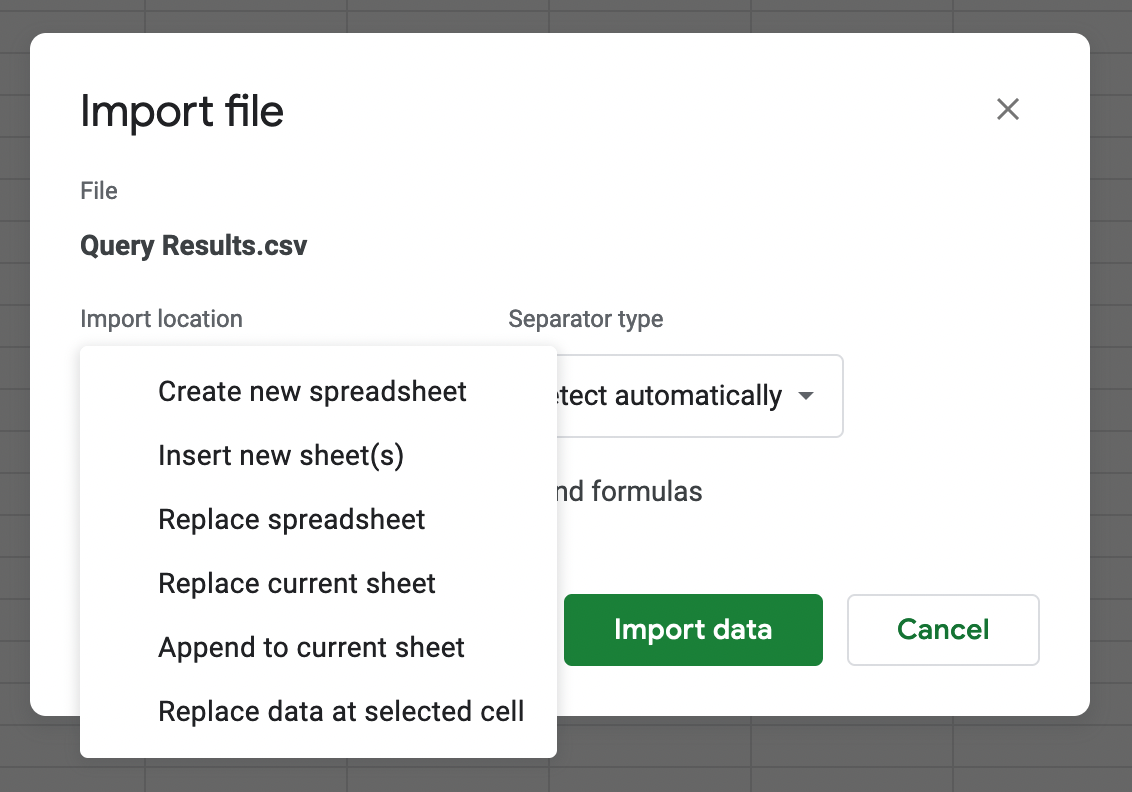1132x792 pixels.
Task: Choose Append to current sheet
Action: [x=311, y=648]
